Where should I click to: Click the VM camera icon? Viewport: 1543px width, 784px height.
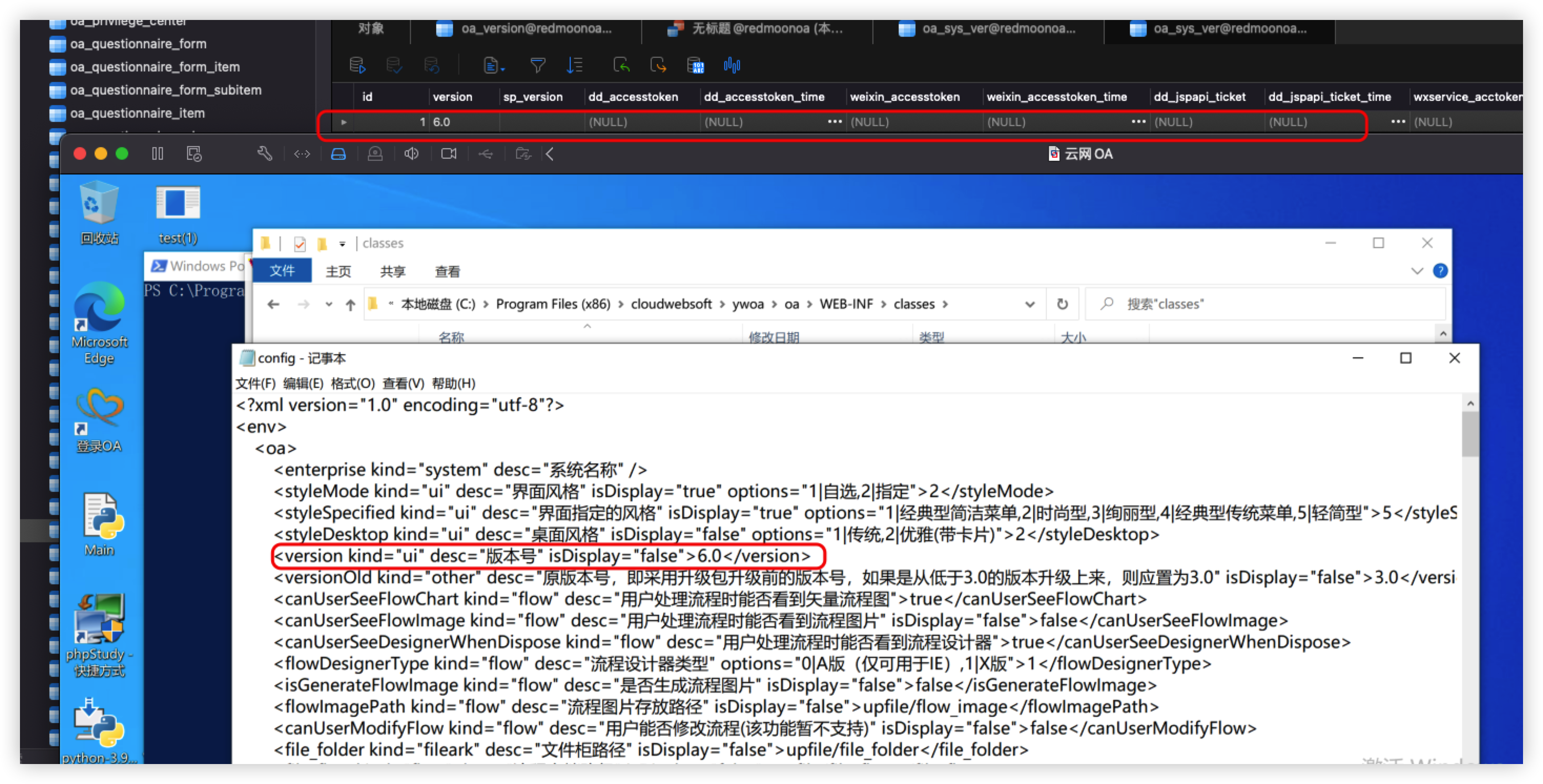pos(449,154)
